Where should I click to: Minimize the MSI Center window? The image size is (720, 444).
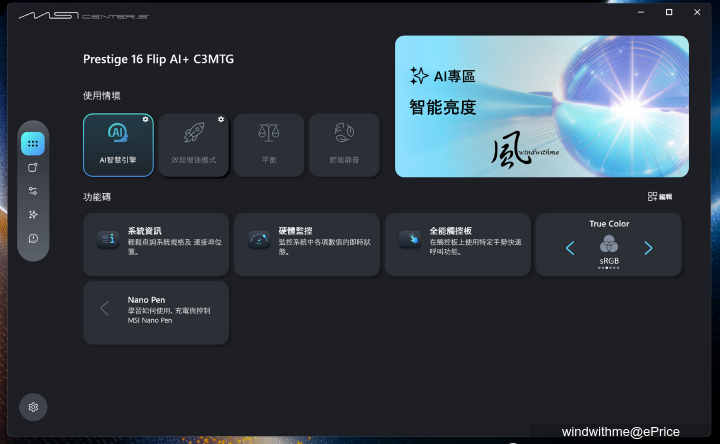click(x=641, y=12)
